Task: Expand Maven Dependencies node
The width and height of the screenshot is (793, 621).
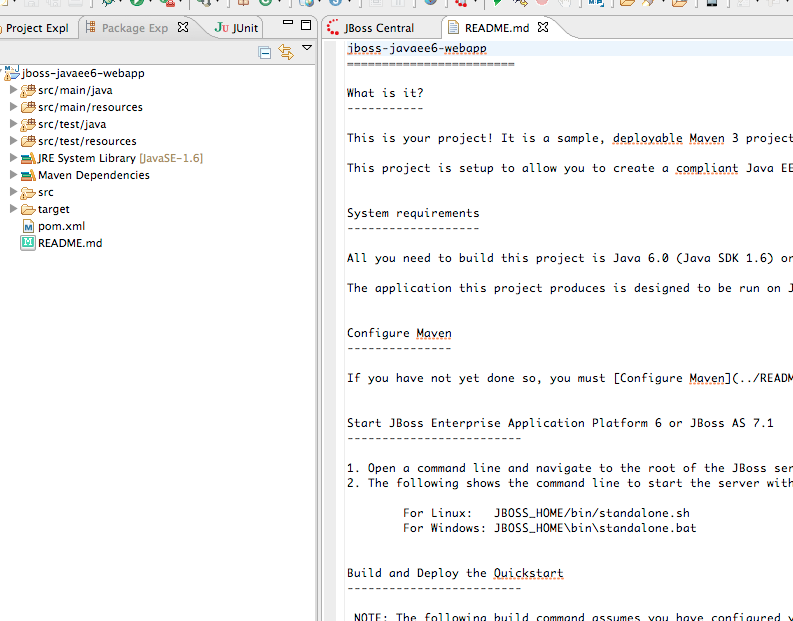Action: [14, 175]
